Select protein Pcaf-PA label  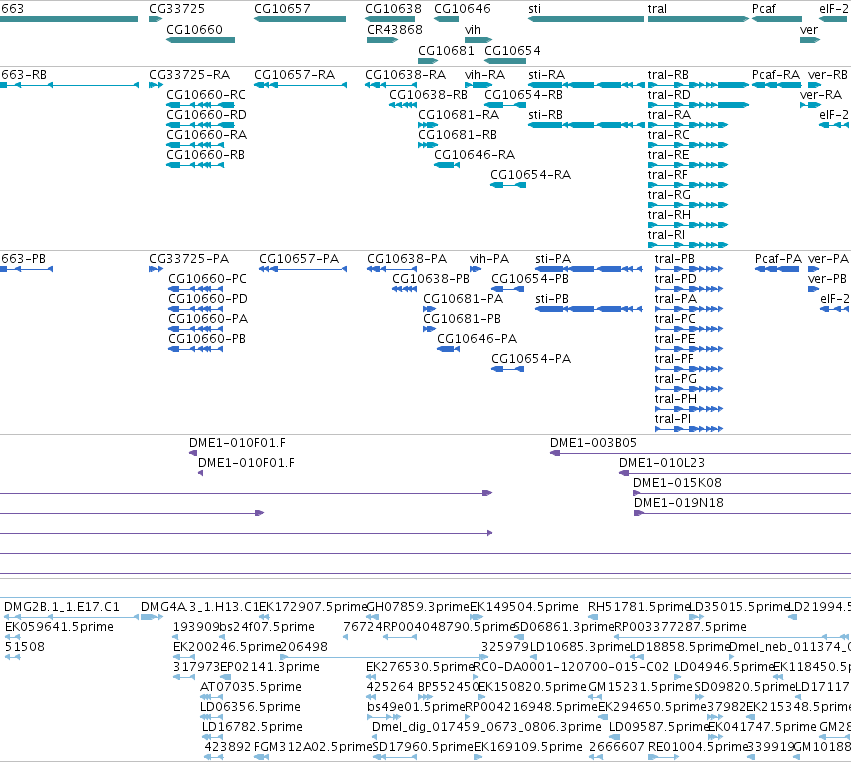(x=778, y=258)
